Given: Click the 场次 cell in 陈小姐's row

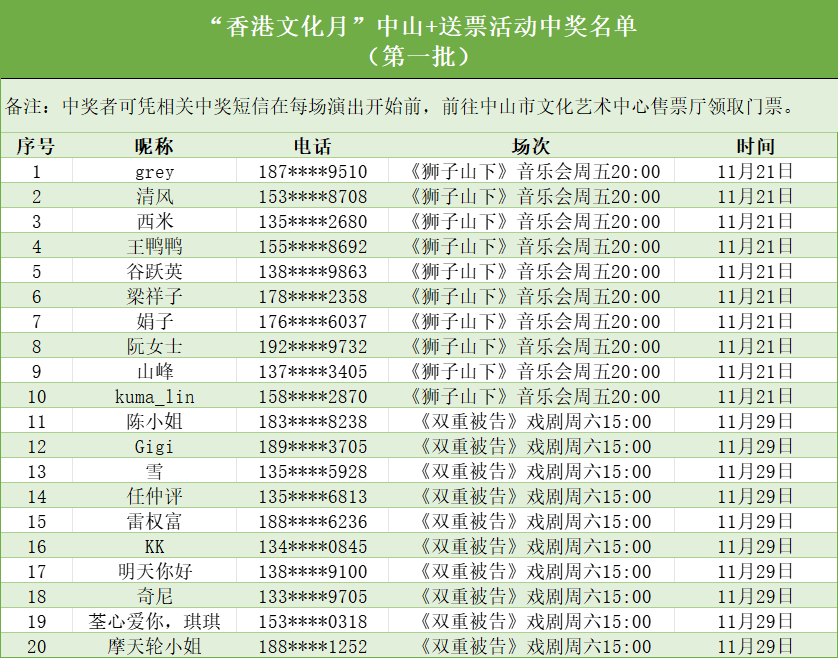Looking at the screenshot, I should [x=531, y=421].
